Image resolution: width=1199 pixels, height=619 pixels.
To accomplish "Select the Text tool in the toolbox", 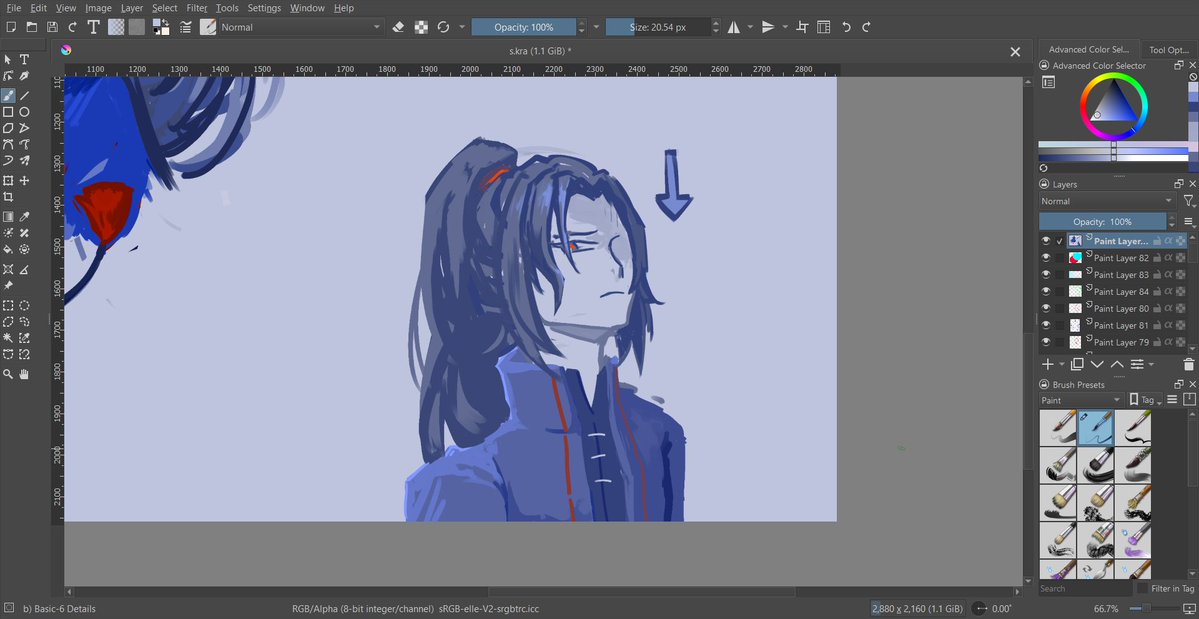I will (24, 60).
